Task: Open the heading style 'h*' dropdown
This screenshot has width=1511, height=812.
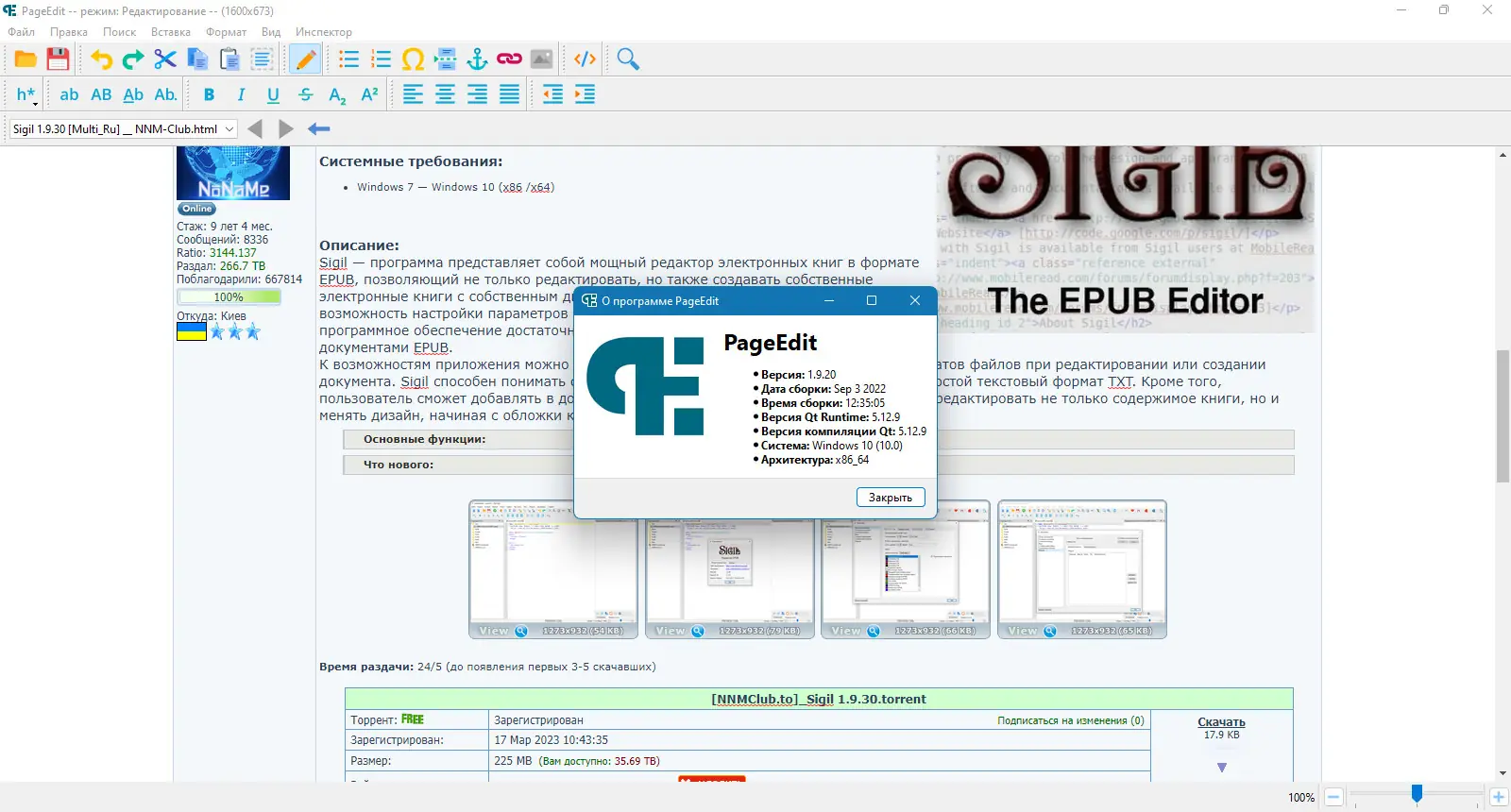Action: click(x=25, y=94)
